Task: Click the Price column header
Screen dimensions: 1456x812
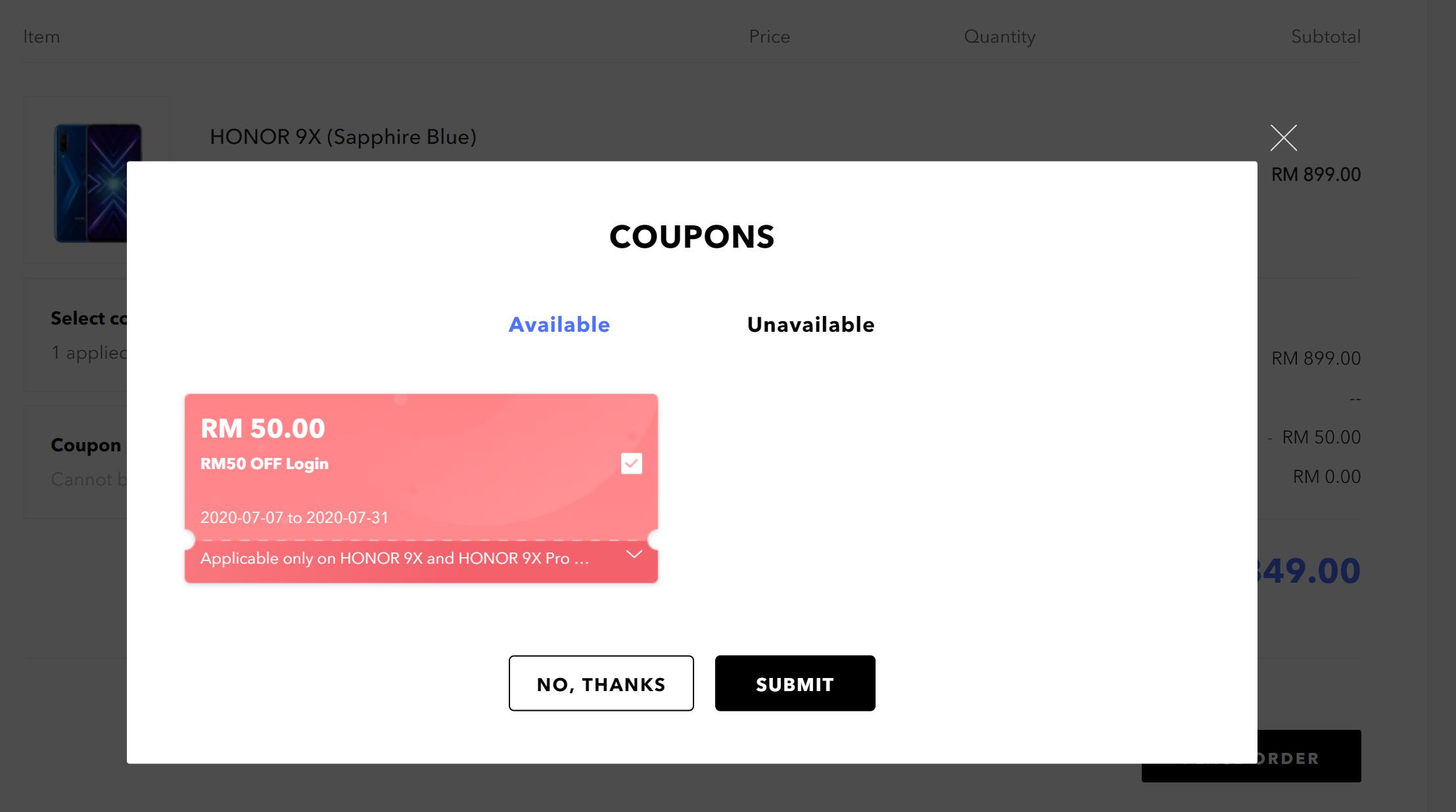Action: (769, 37)
